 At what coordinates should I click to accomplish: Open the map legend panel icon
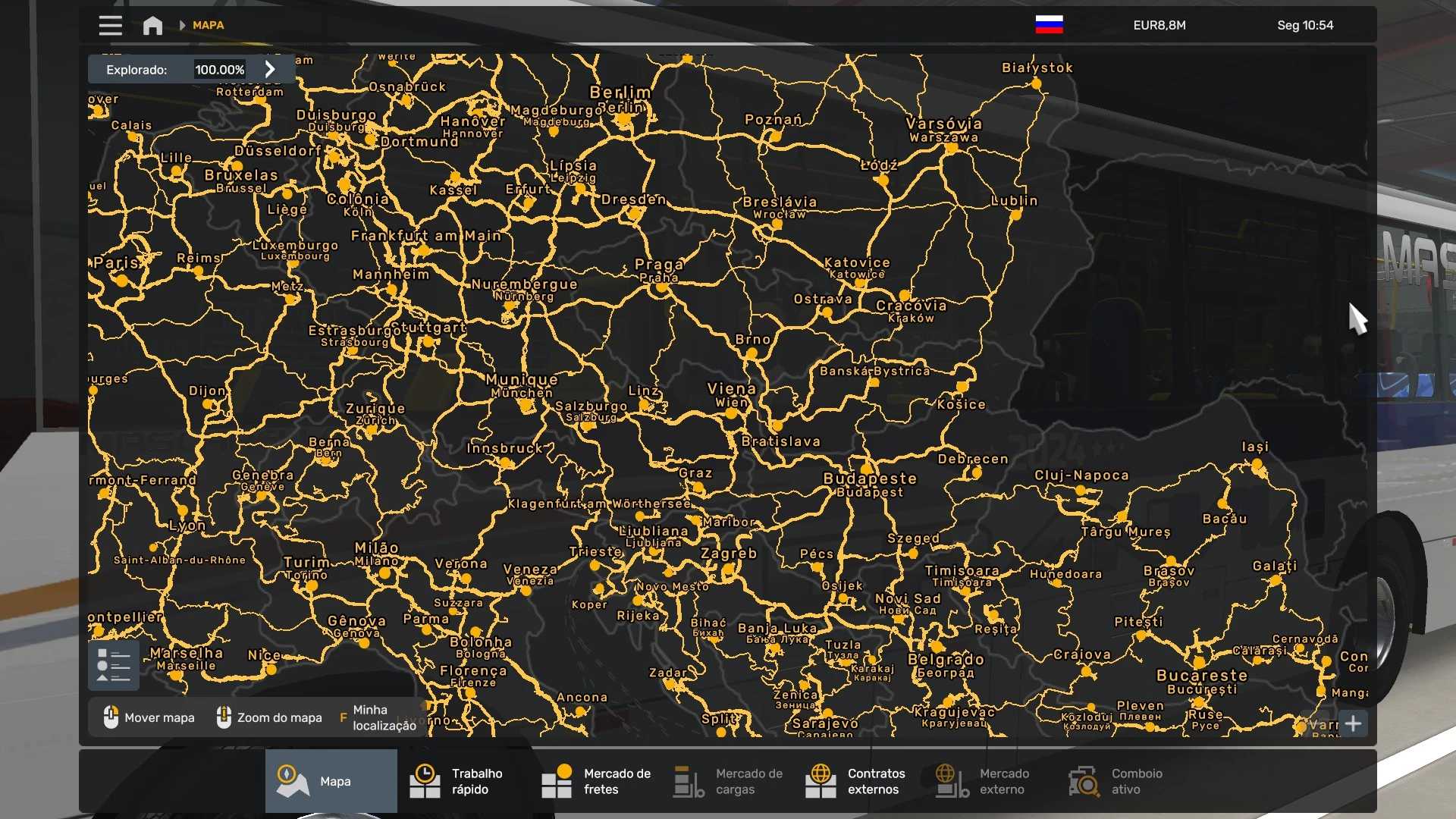point(114,665)
